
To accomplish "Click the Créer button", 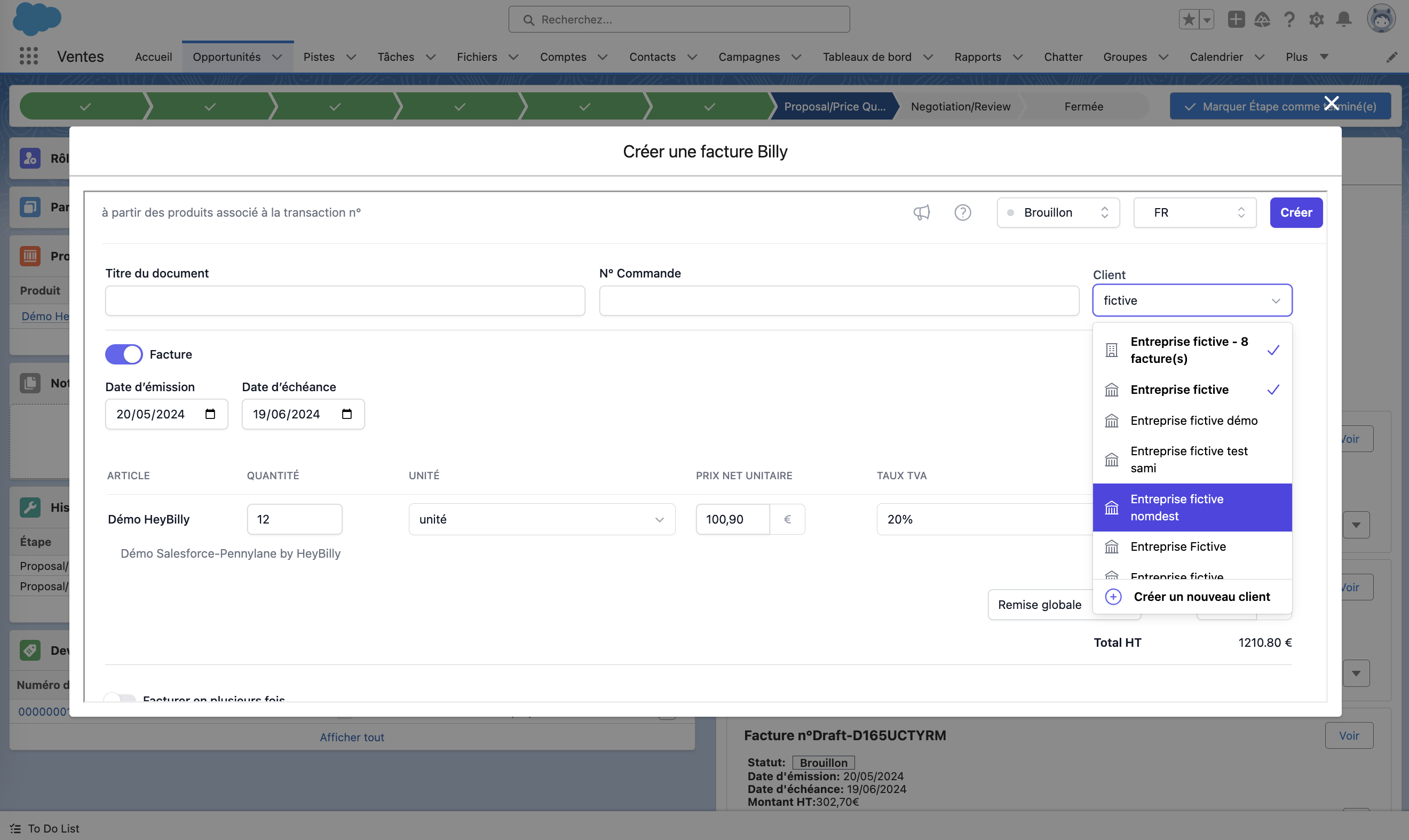I will (x=1295, y=213).
